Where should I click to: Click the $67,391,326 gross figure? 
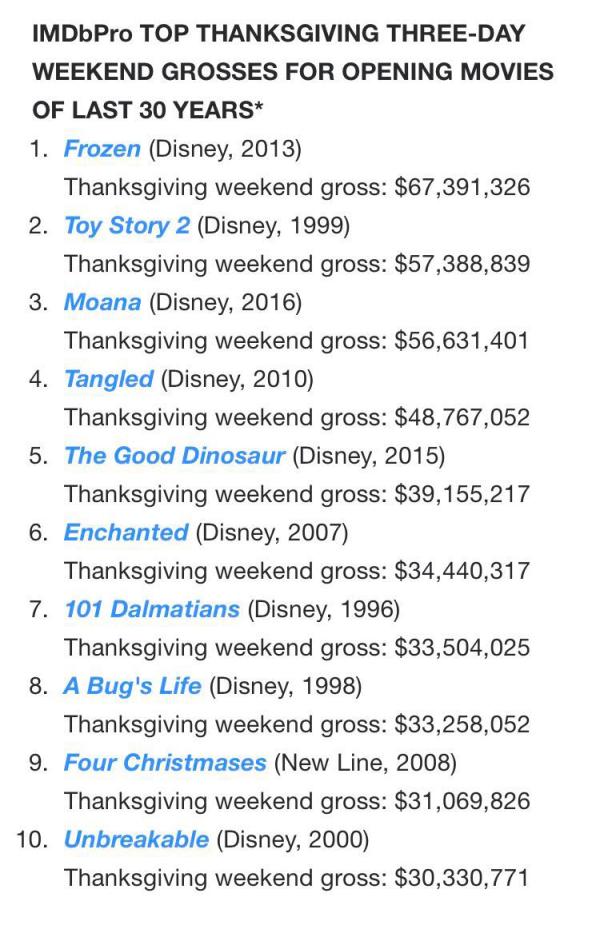(462, 187)
